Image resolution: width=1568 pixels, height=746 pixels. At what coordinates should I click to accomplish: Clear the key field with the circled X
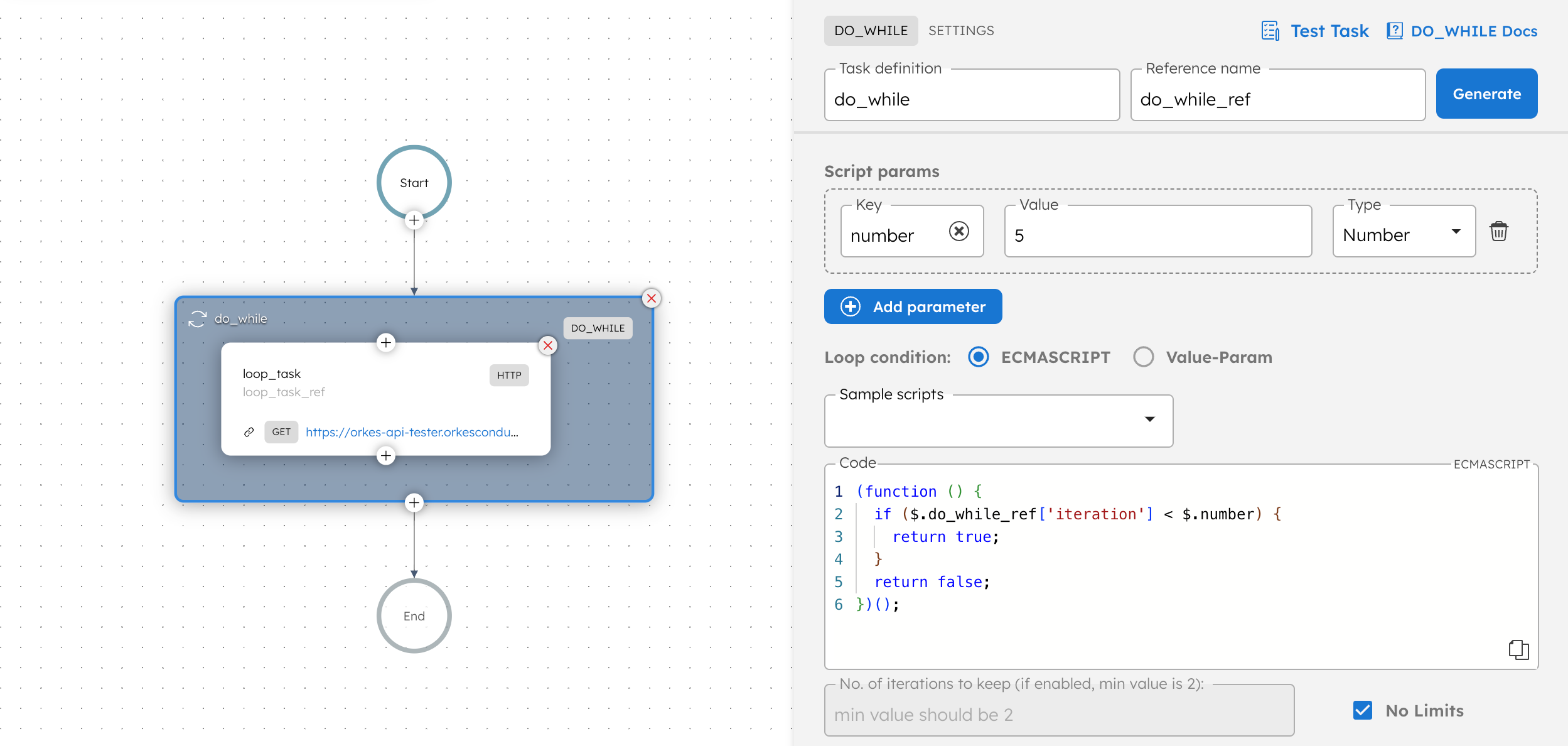click(959, 231)
